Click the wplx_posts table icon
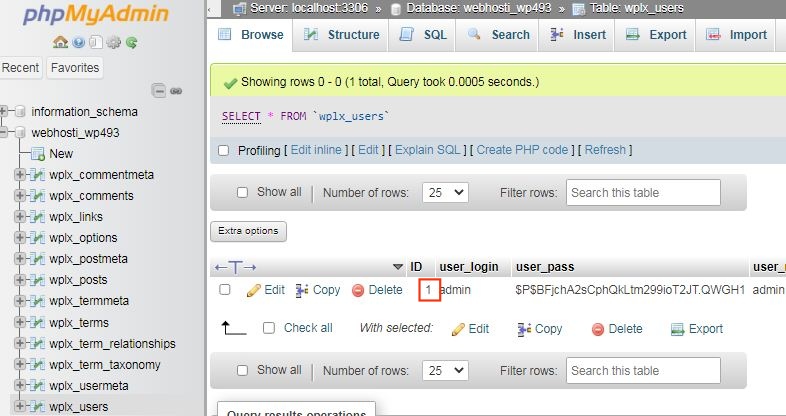This screenshot has height=416, width=786. coord(38,280)
